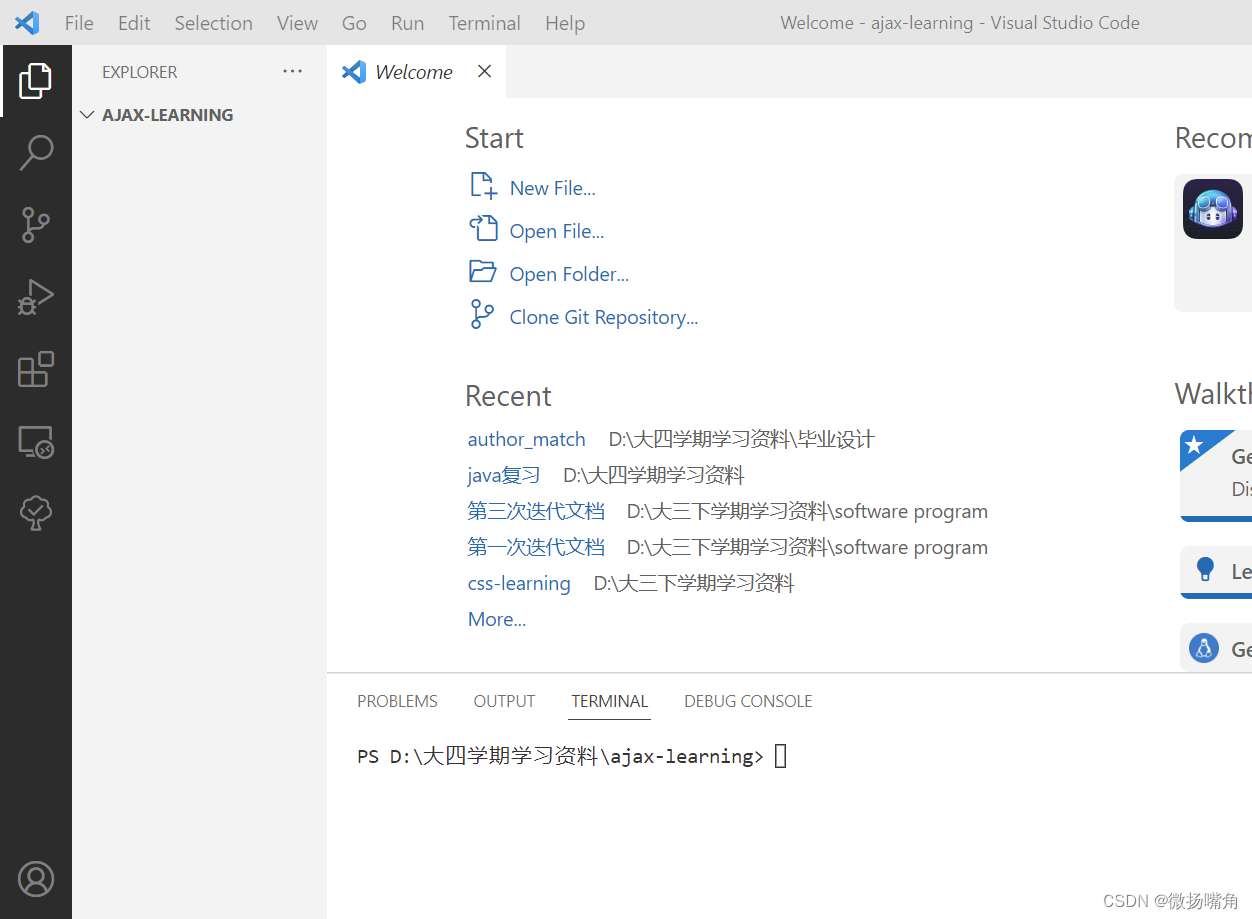Open the Explorer view in activity bar
The height and width of the screenshot is (919, 1252).
(36, 81)
